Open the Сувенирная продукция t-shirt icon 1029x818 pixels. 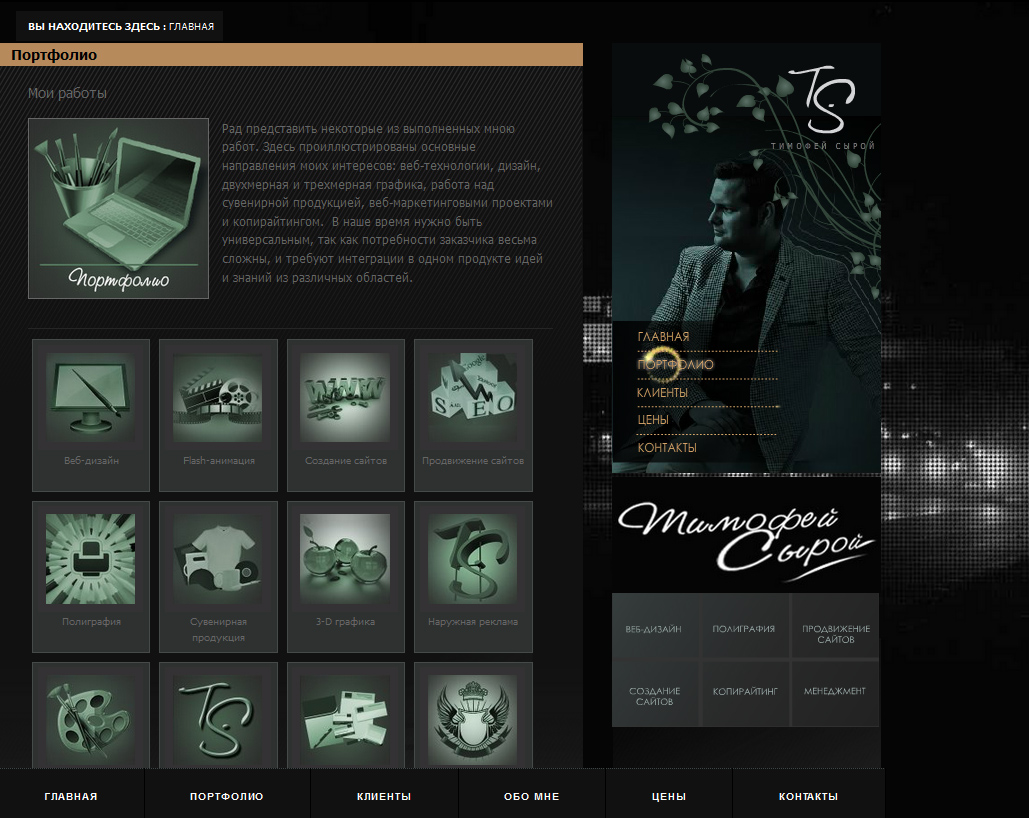218,559
